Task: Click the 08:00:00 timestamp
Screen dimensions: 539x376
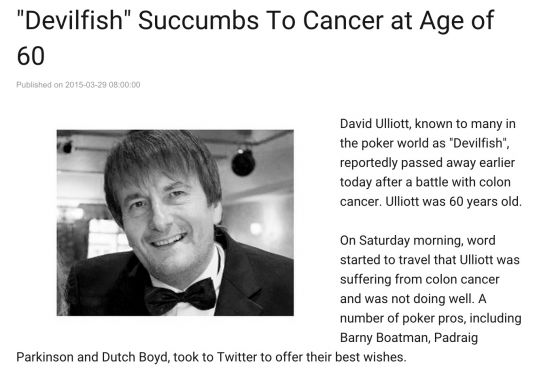Action: pos(124,85)
